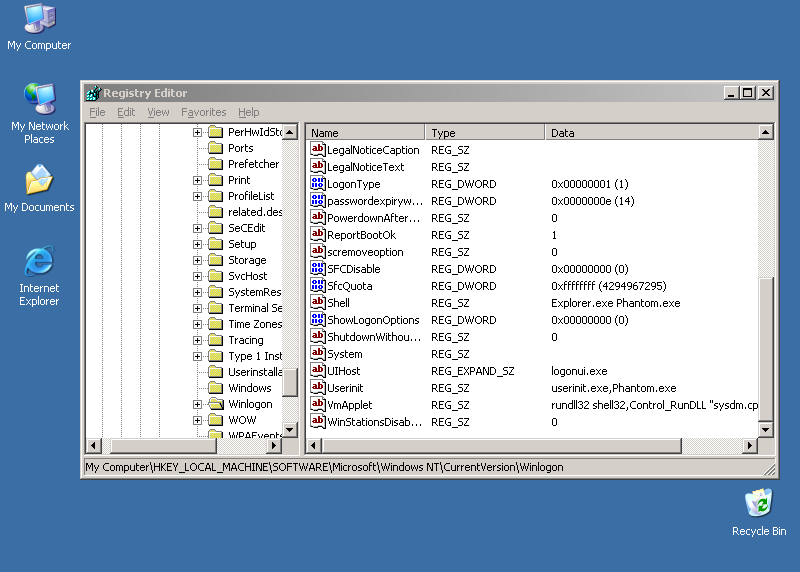The height and width of the screenshot is (572, 800).
Task: Expand the Storage key node
Action: point(197,260)
